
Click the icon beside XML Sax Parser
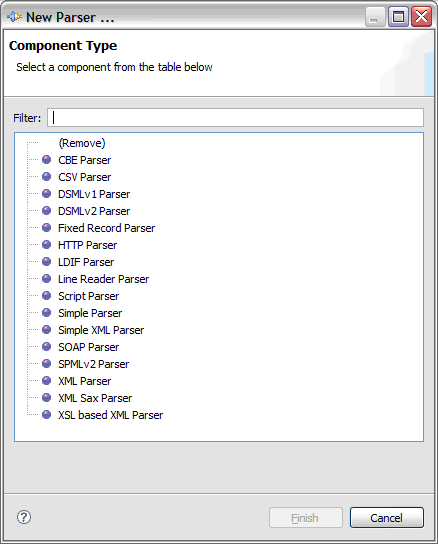pos(47,398)
